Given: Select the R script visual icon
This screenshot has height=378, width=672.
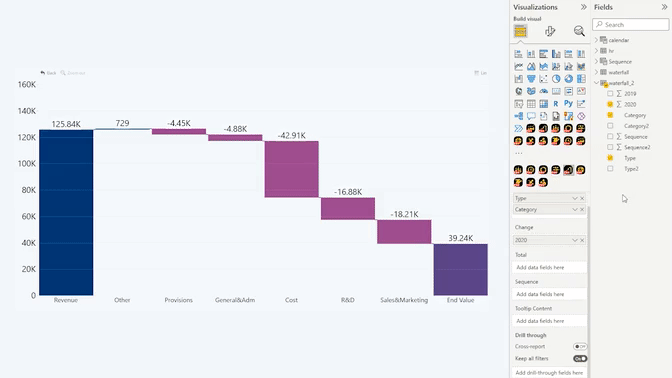Looking at the screenshot, I should (x=556, y=104).
